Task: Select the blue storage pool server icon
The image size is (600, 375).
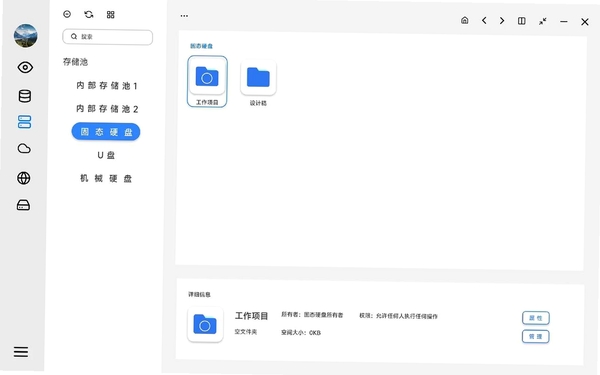Action: click(24, 122)
